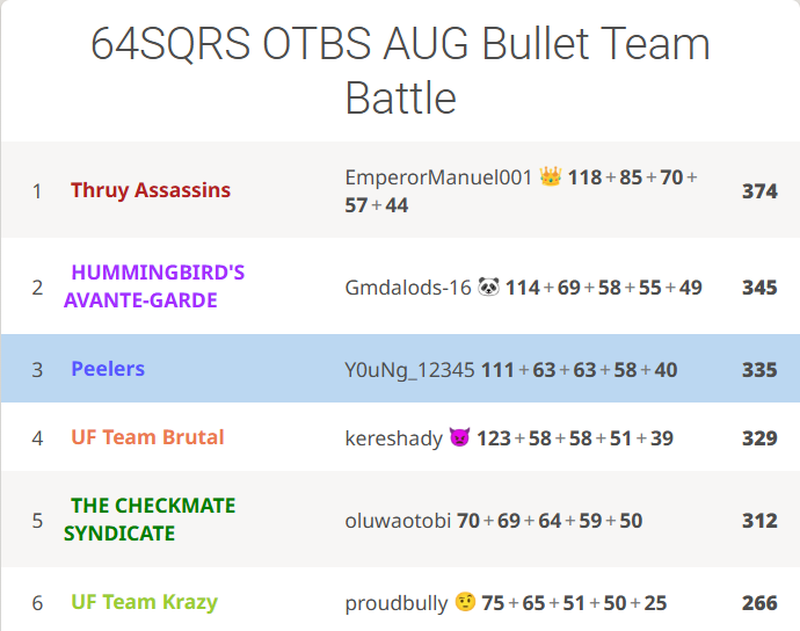Screen dimensions: 800x631
Task: Click player name oluwaotobi
Action: click(397, 521)
